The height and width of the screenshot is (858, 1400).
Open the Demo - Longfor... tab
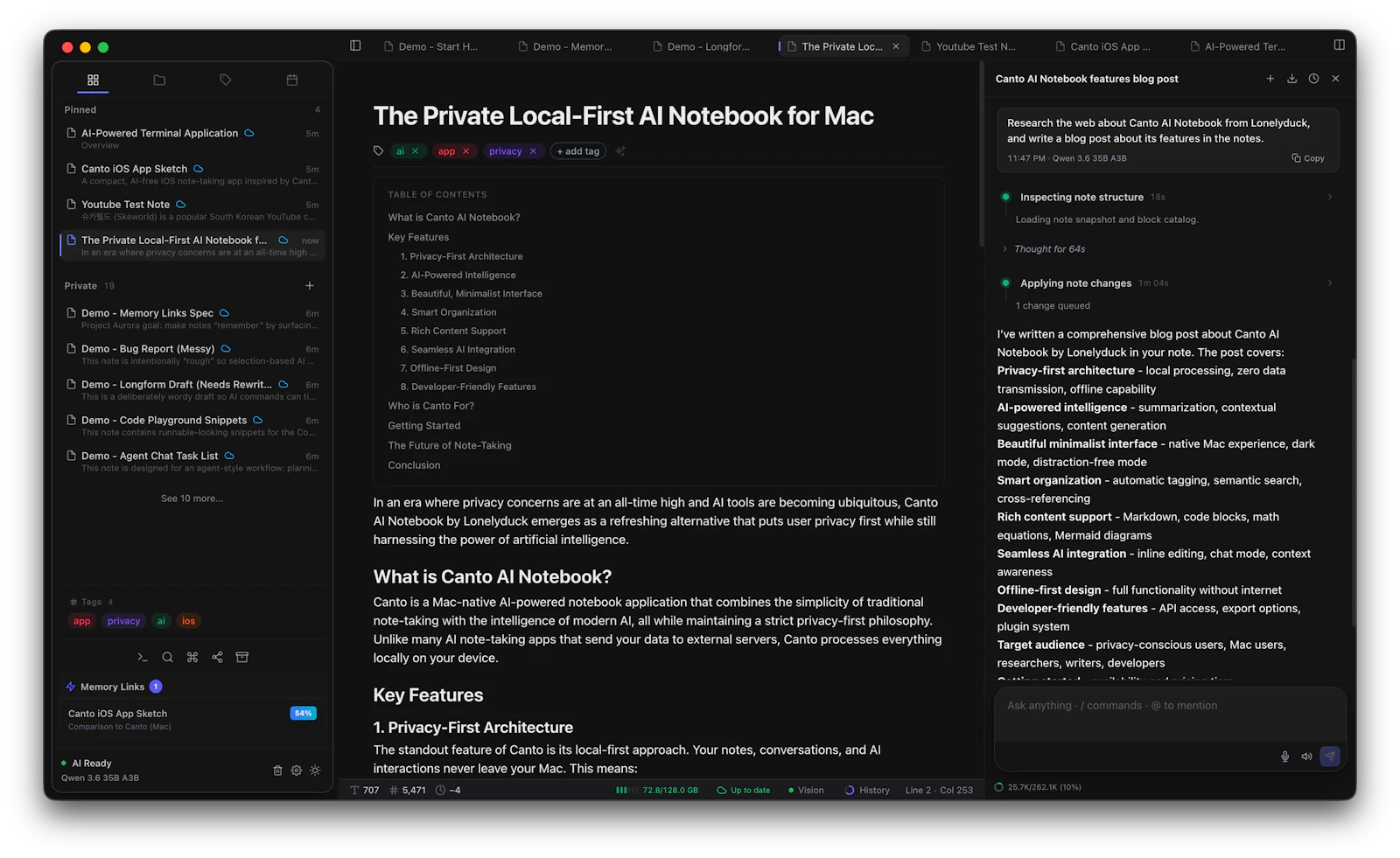(701, 46)
